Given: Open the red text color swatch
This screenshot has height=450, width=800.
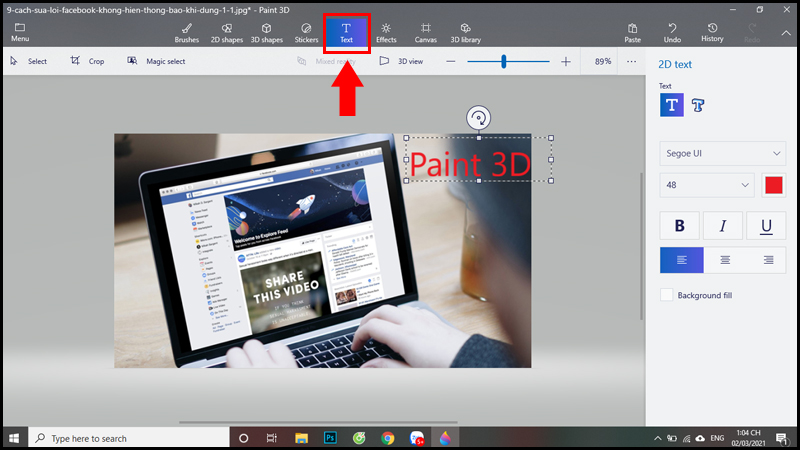Looking at the screenshot, I should pyautogui.click(x=774, y=185).
